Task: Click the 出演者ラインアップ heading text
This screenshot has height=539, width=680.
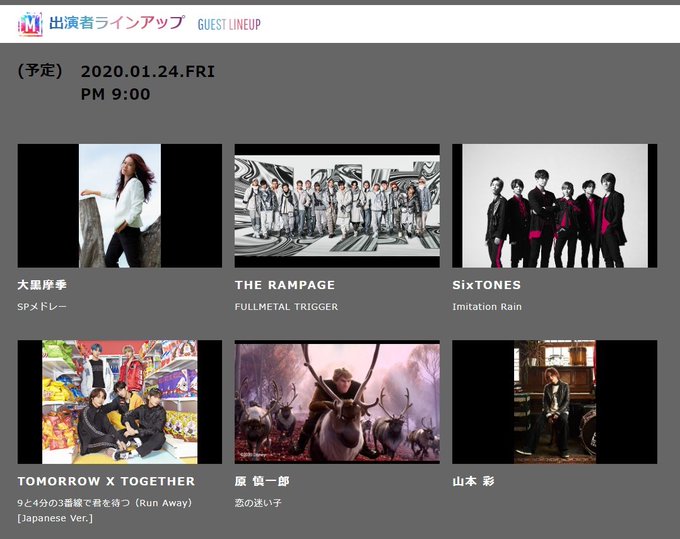Action: (117, 23)
